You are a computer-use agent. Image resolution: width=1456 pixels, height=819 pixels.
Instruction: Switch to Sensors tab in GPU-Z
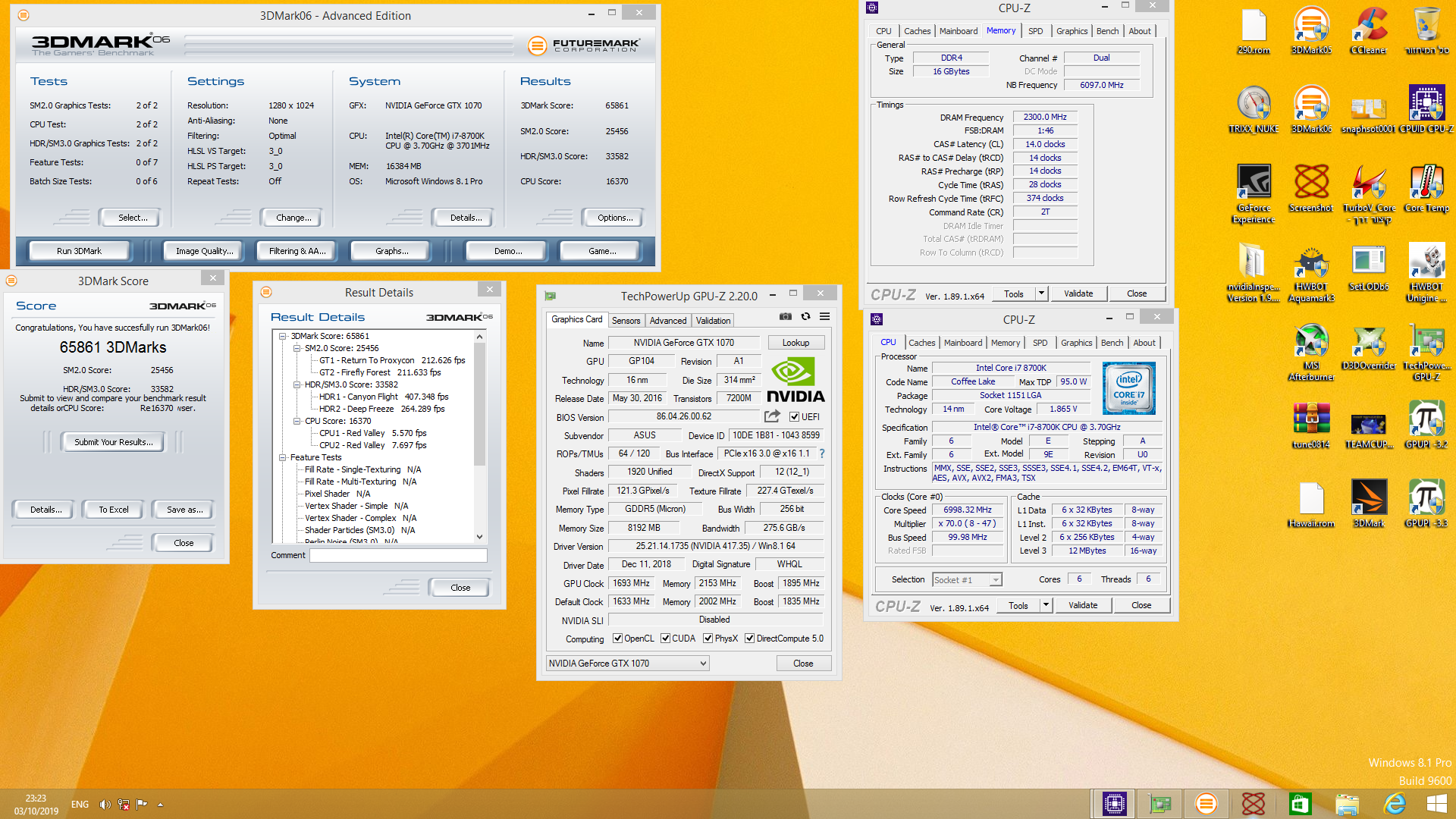click(626, 321)
